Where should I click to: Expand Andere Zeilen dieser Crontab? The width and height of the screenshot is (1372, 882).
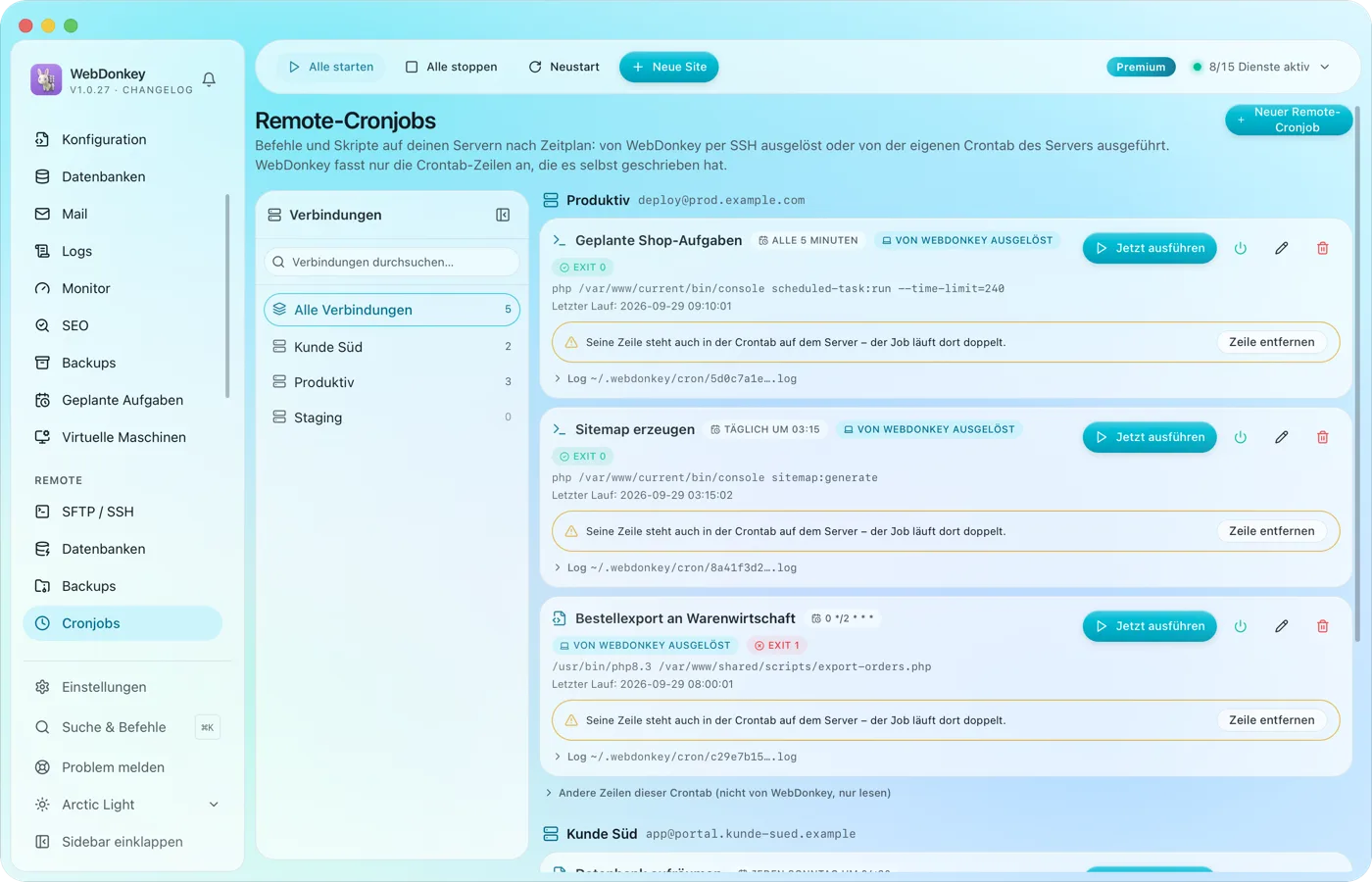717,793
